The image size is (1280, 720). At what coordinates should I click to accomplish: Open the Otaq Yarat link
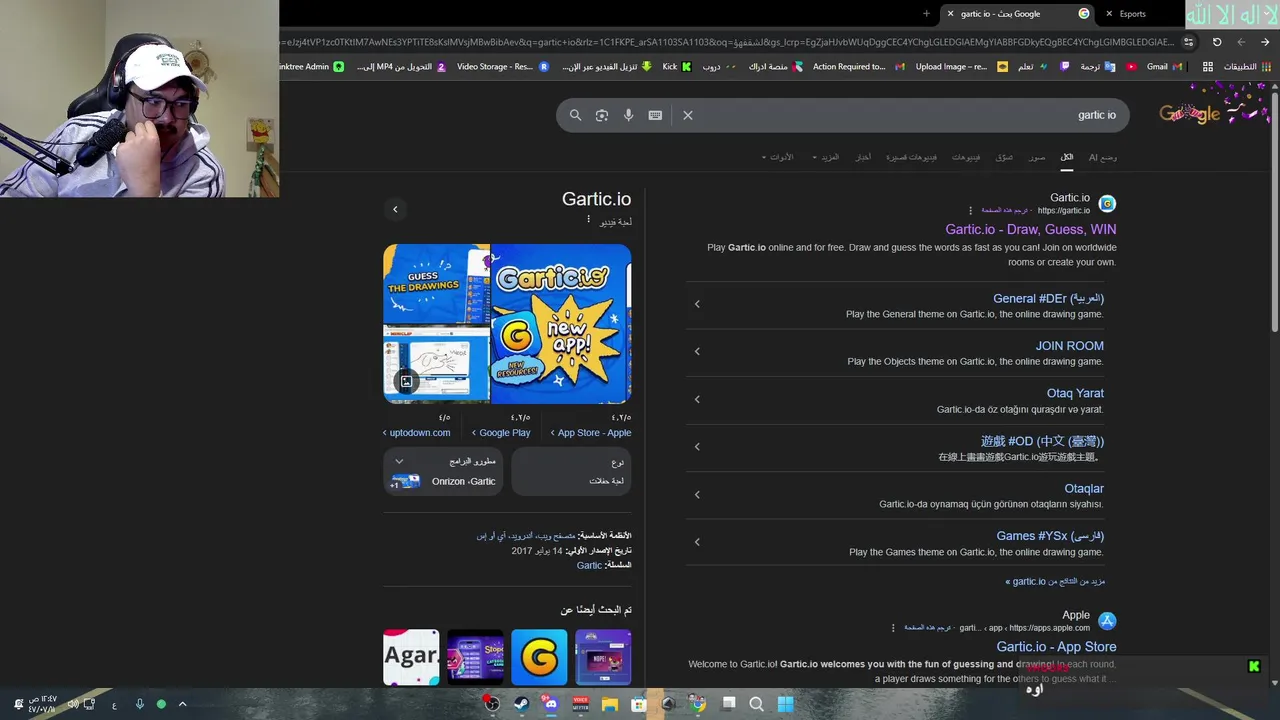click(1075, 393)
